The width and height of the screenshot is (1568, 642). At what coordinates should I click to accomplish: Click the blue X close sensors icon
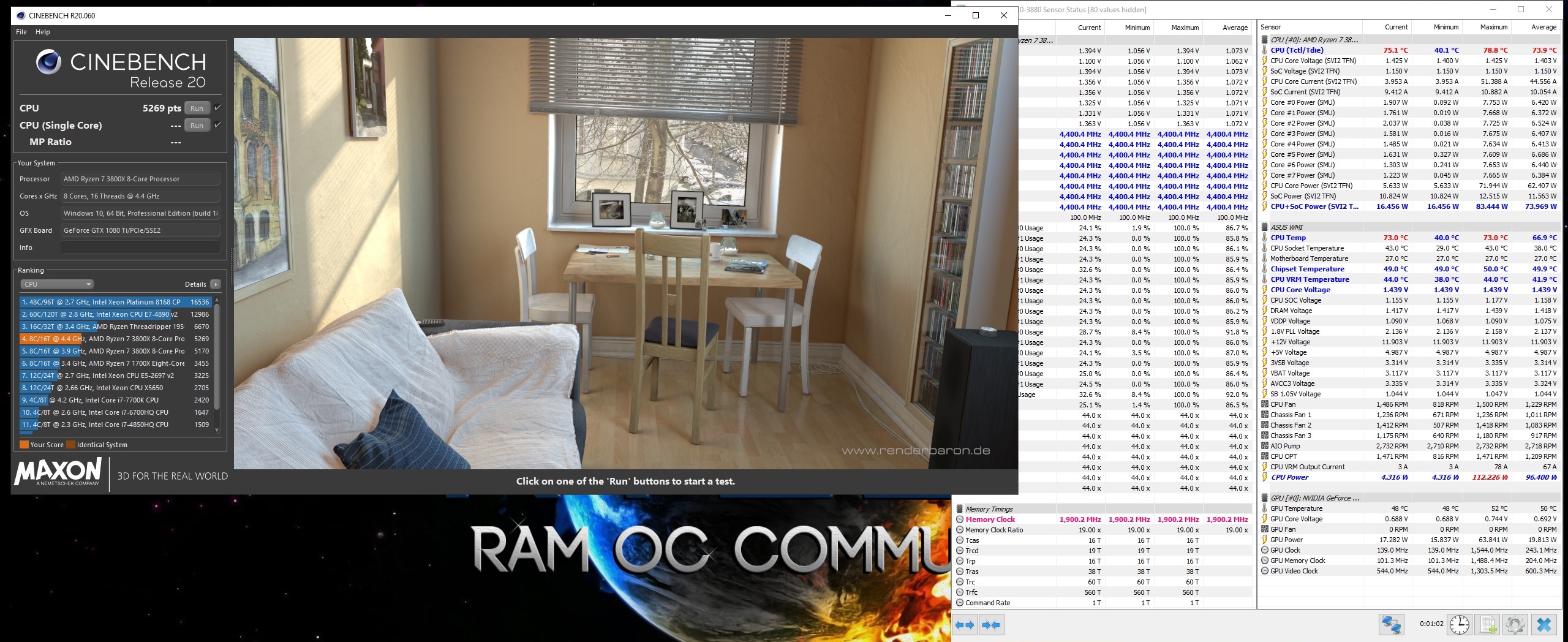pos(1544,625)
